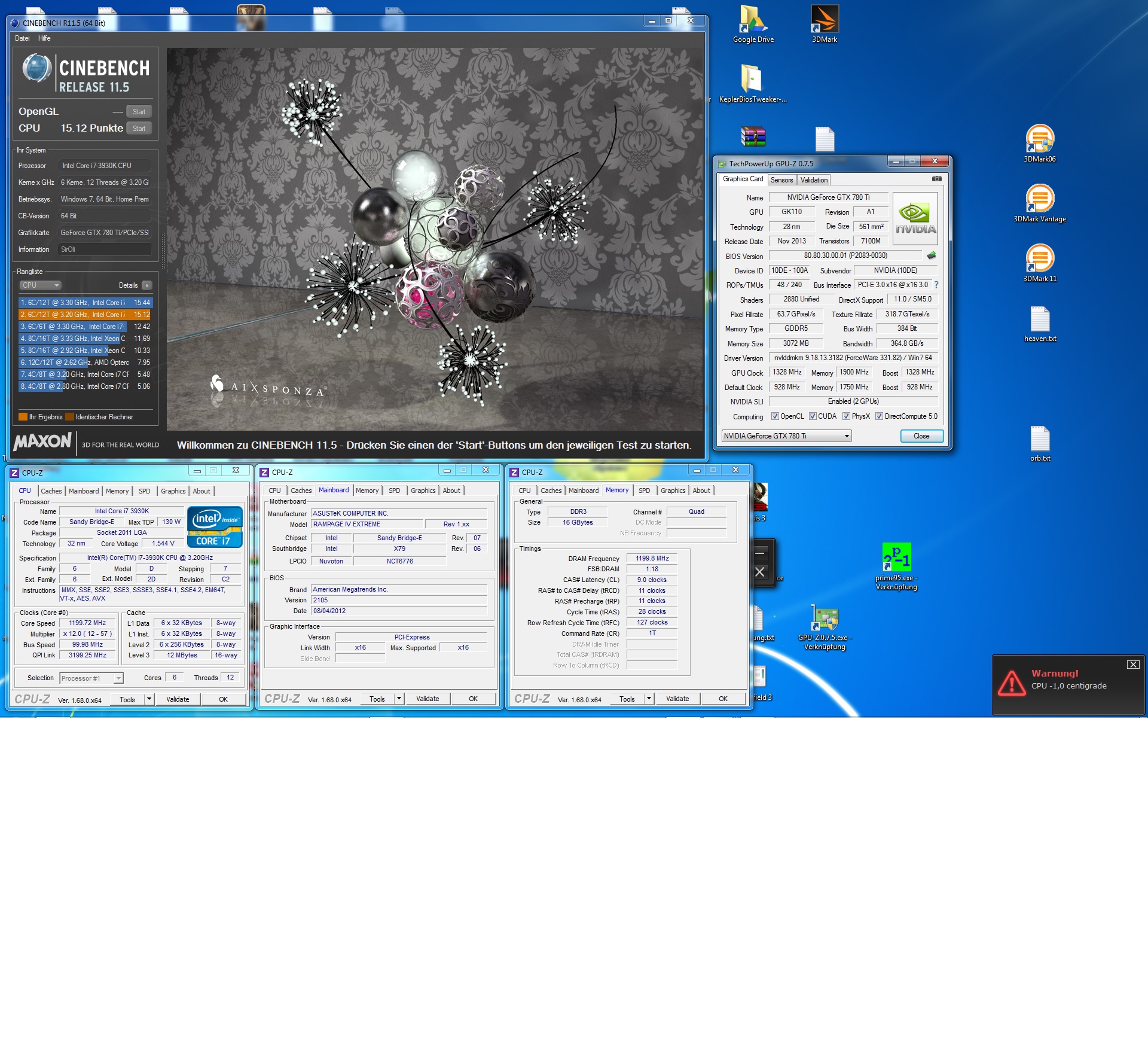Click the Information field showing SirOli

(105, 249)
